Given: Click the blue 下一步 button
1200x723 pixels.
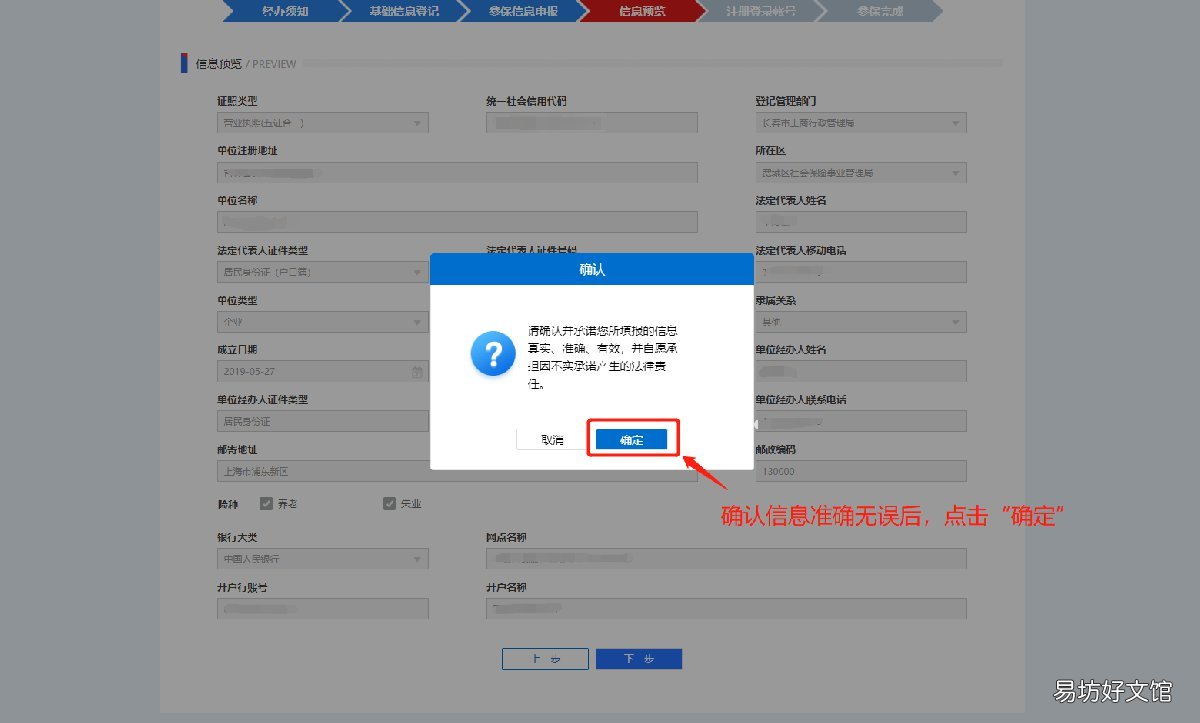Looking at the screenshot, I should [639, 659].
